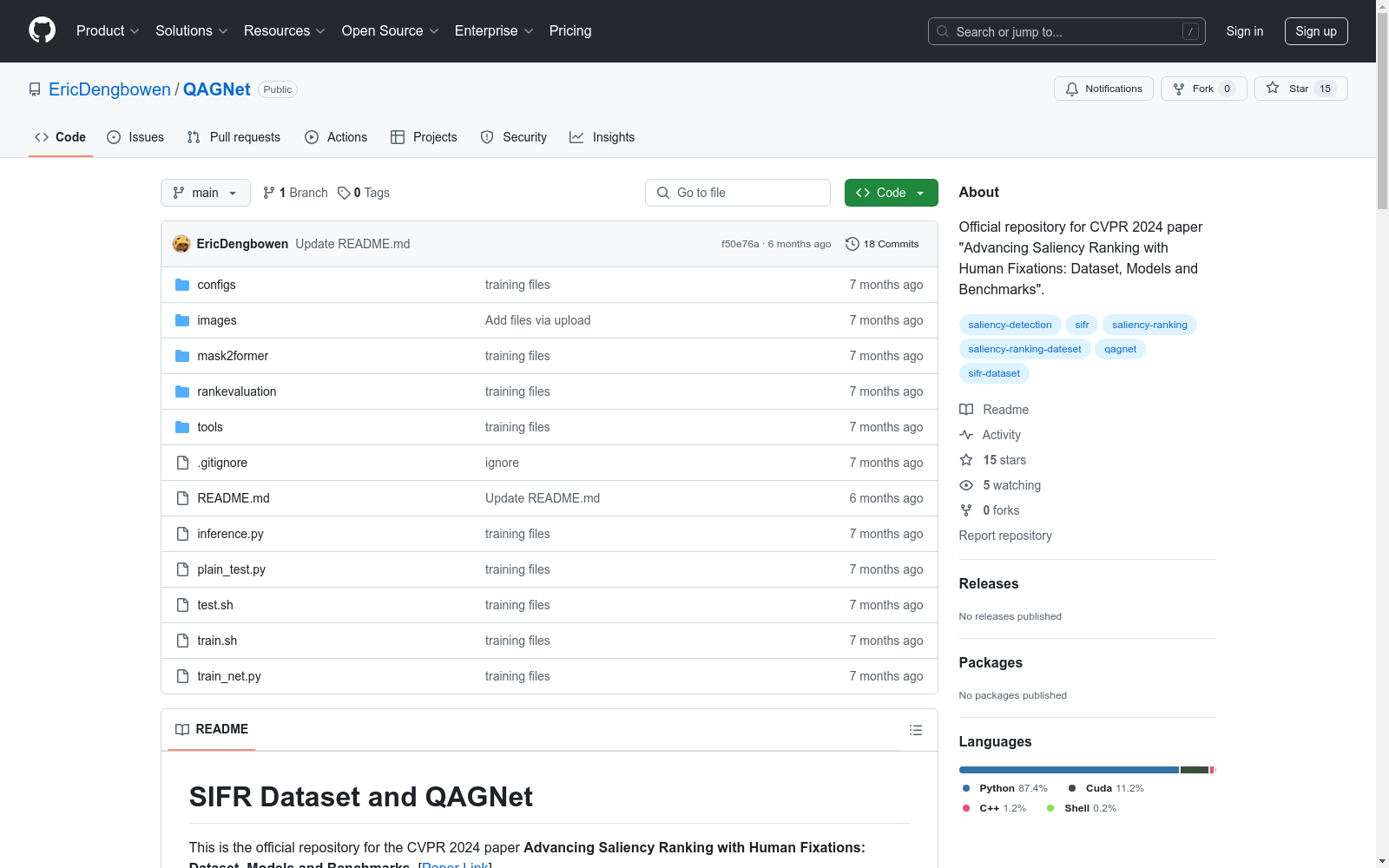
Task: Click the images folder icon
Action: (x=182, y=320)
